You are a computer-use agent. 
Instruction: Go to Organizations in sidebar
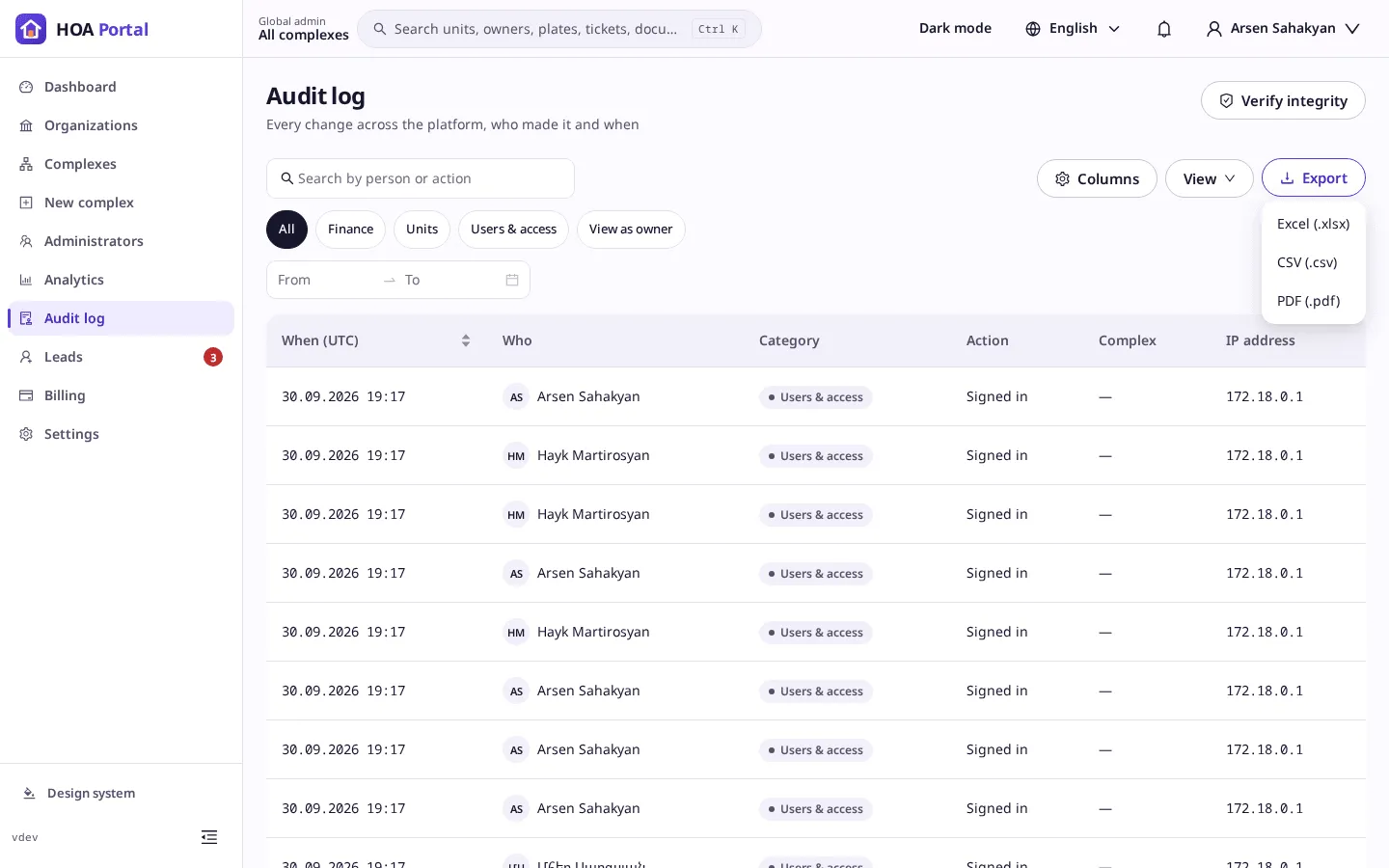point(121,125)
